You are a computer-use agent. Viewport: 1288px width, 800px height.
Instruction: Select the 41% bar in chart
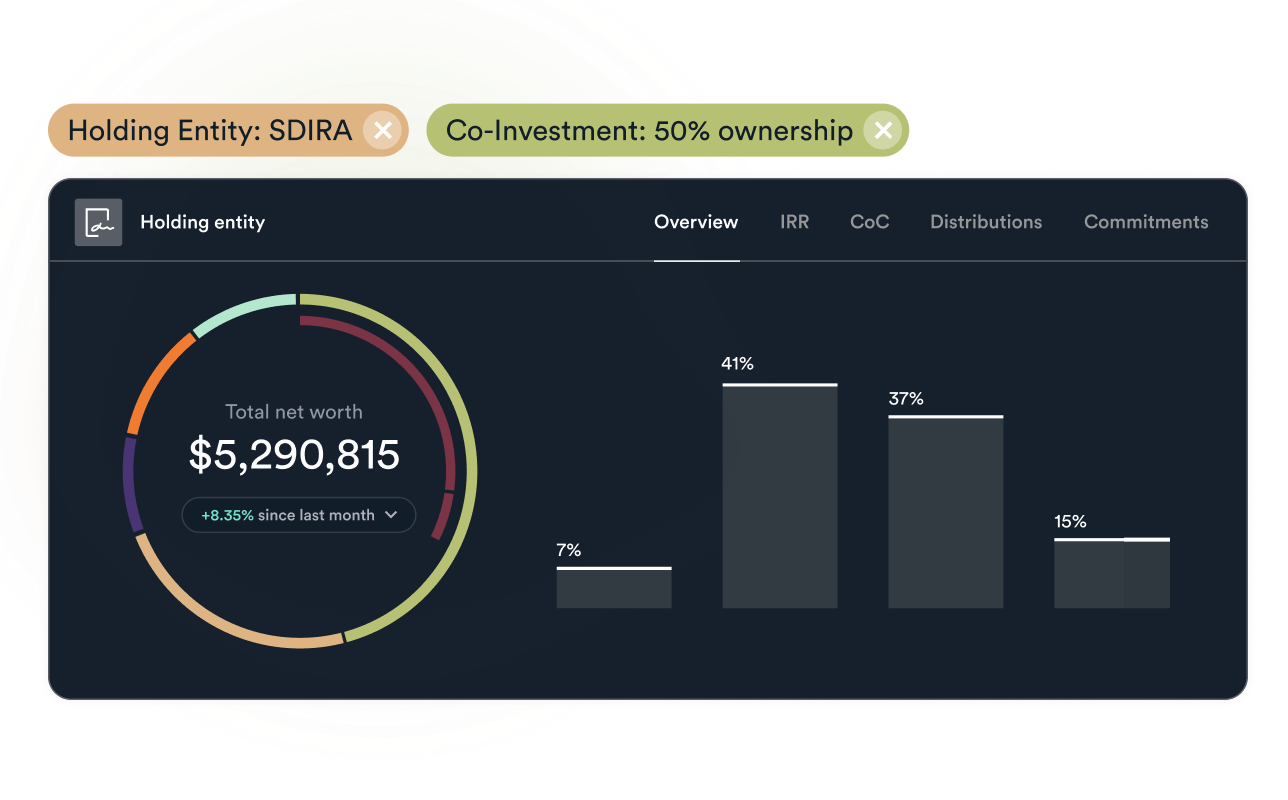click(780, 496)
